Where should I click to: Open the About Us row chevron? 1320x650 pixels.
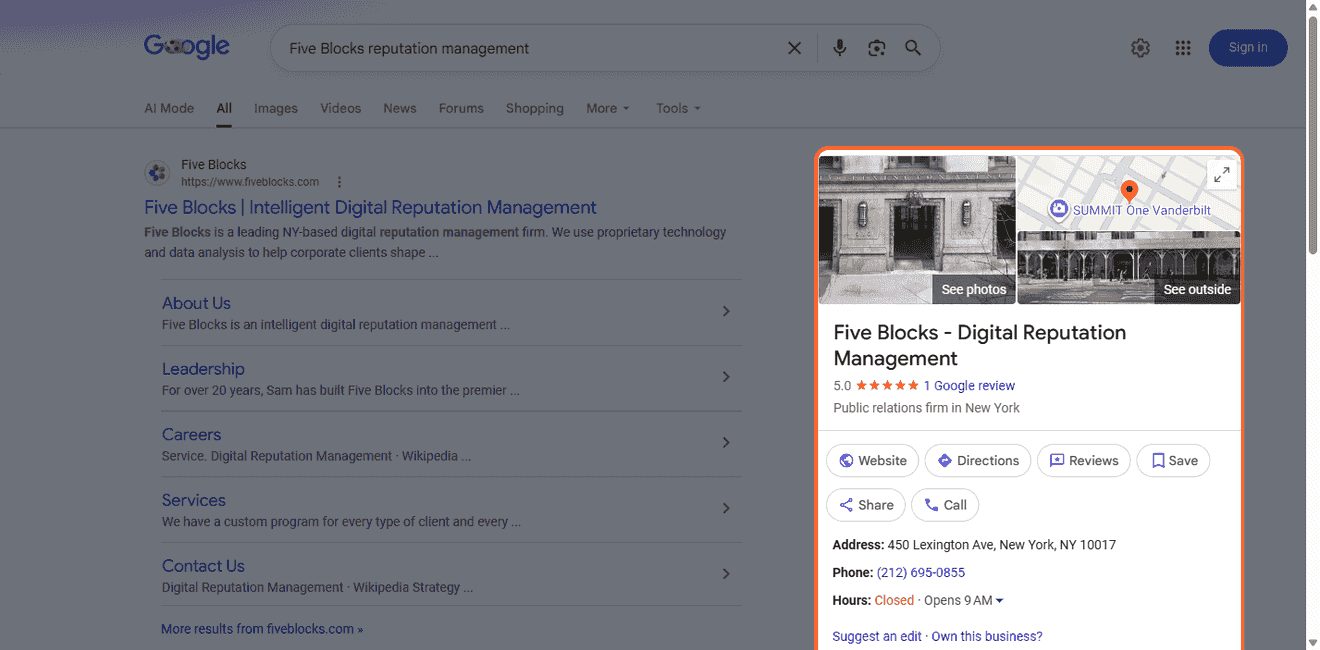coord(726,312)
